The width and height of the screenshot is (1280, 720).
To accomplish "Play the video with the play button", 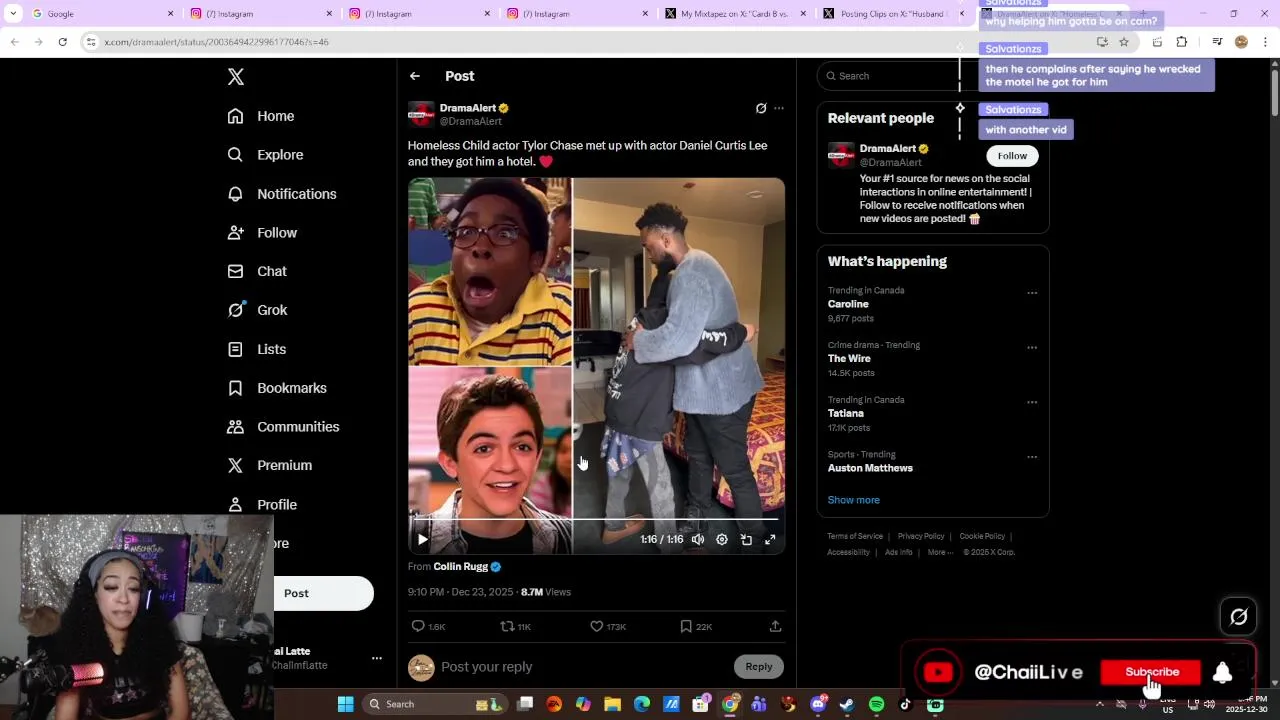I will pos(423,539).
